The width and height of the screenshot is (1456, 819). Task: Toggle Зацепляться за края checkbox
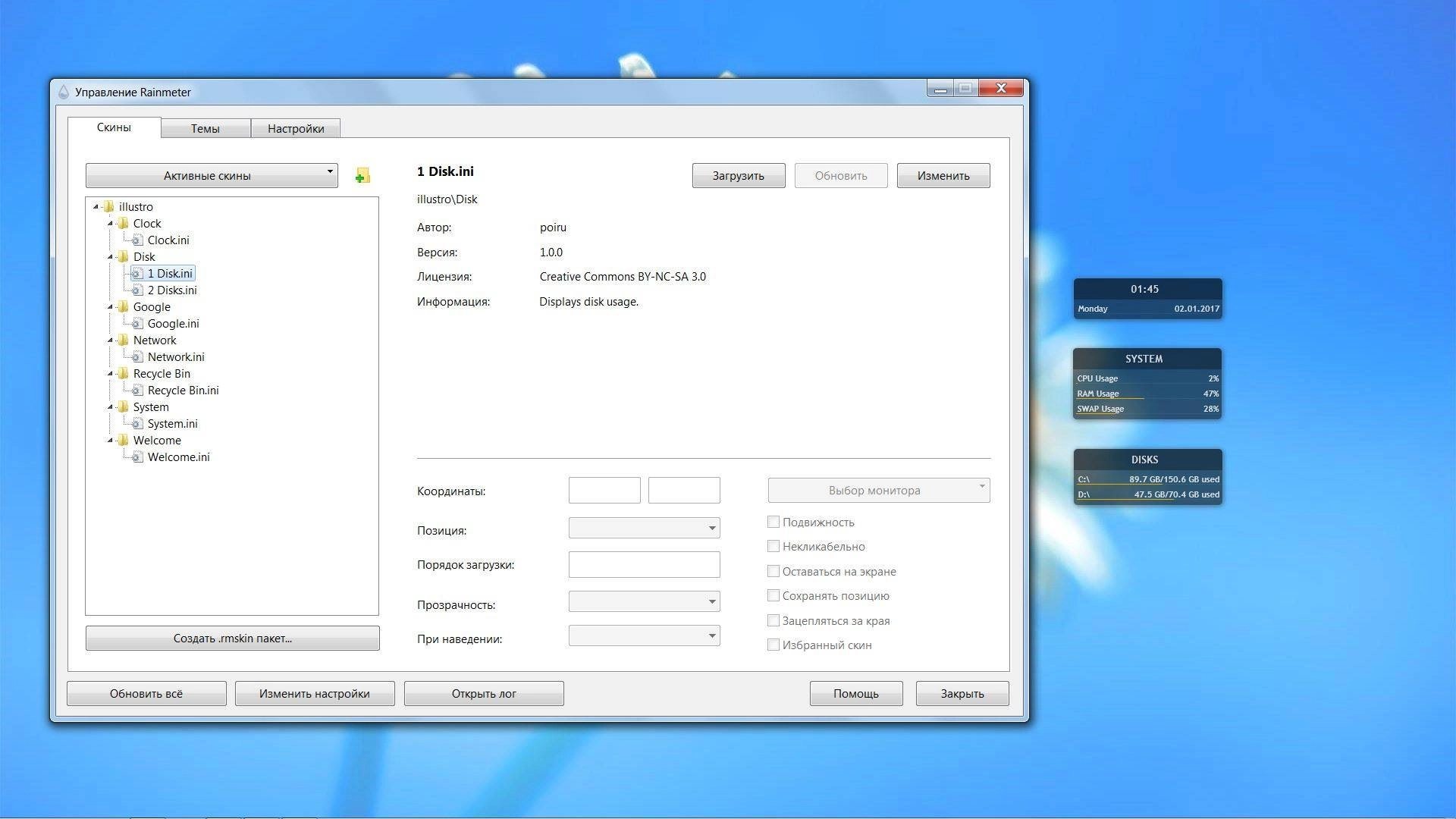773,620
